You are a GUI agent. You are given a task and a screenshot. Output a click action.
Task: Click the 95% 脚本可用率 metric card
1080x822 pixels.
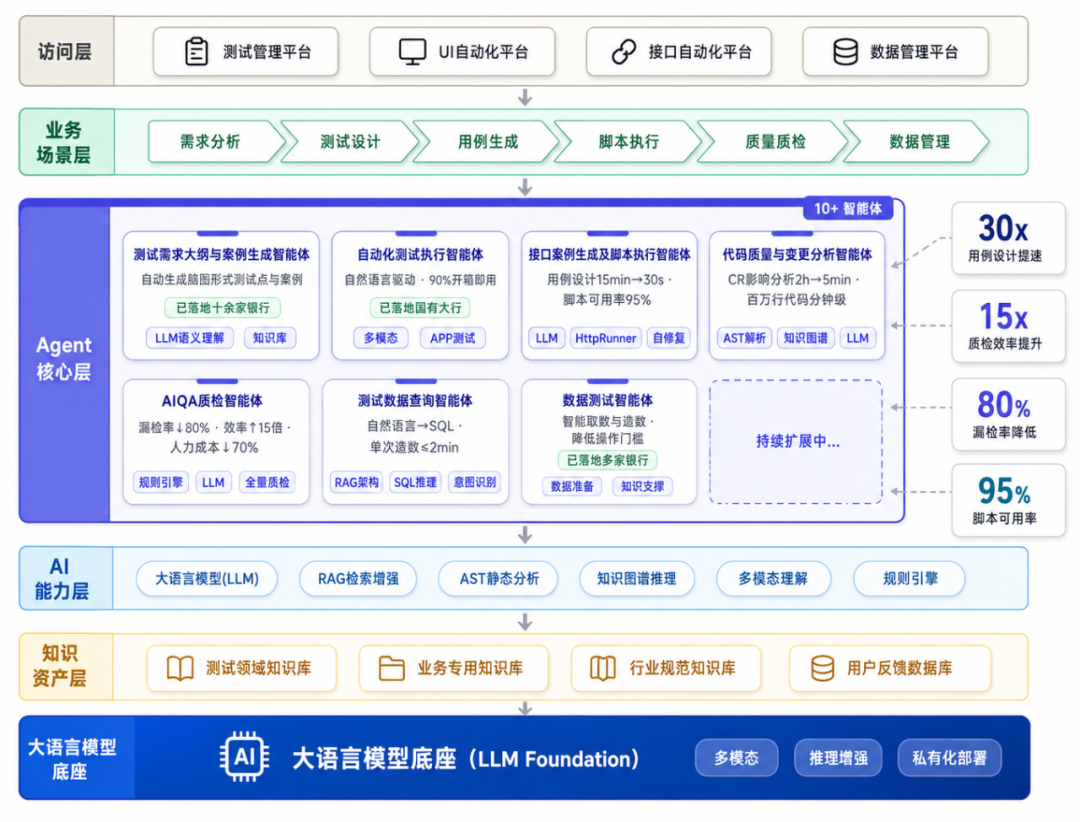(x=1008, y=501)
